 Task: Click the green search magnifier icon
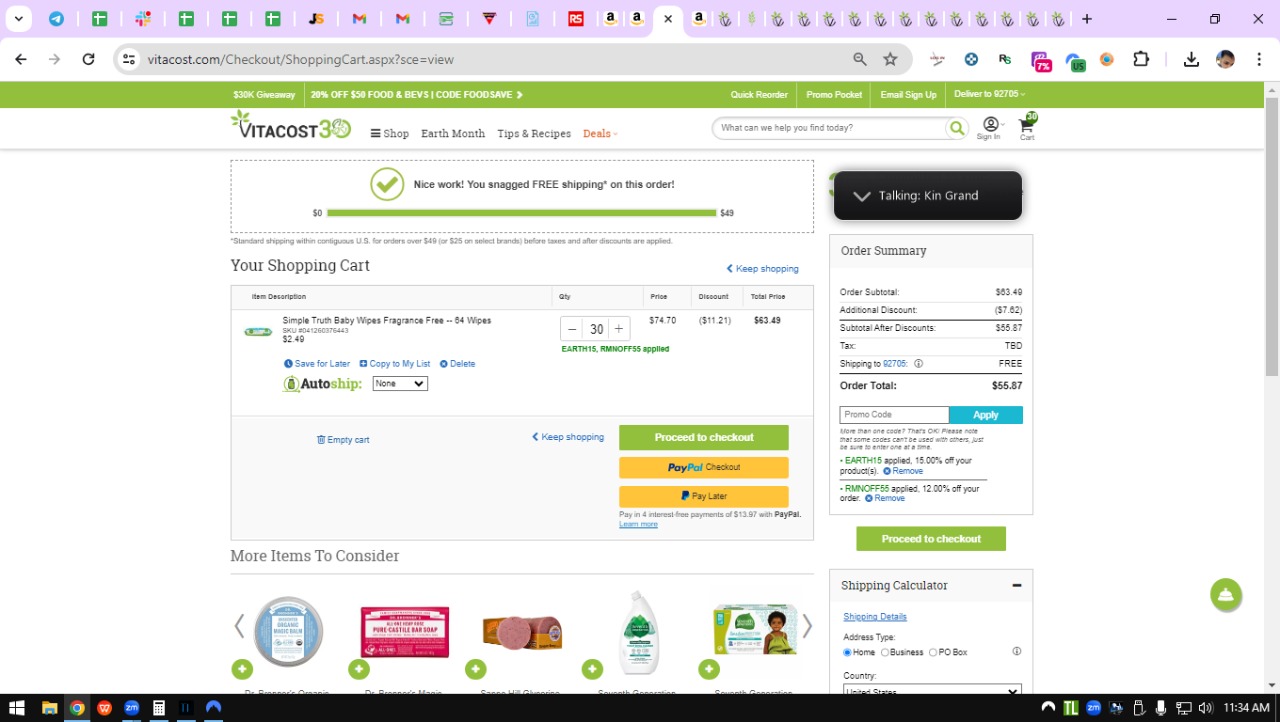(x=957, y=128)
